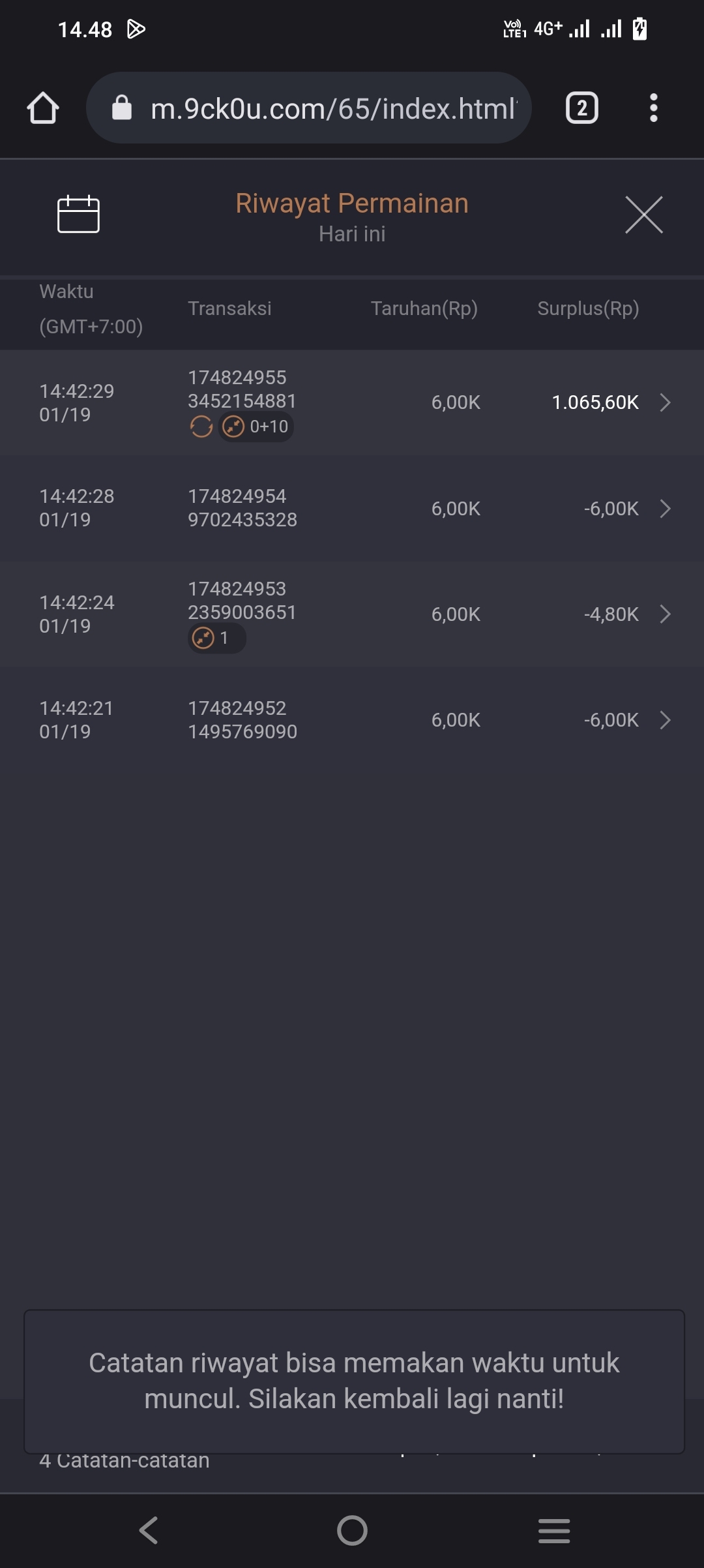Viewport: 704px width, 1568px height.
Task: Tap the respin circular-arrow icon in first row
Action: (201, 427)
